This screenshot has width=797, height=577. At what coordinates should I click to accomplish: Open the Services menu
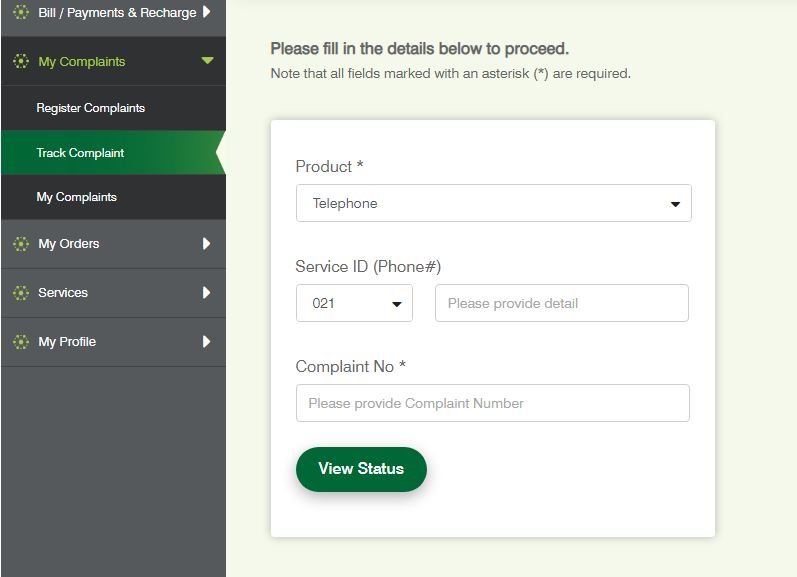113,293
